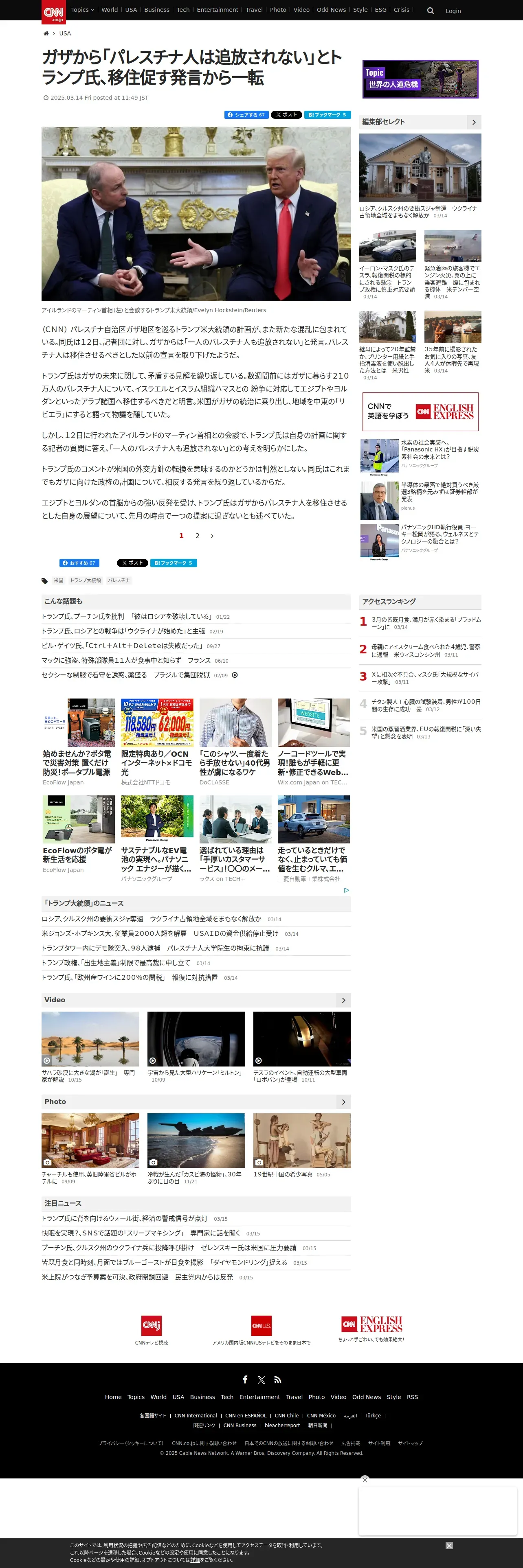The width and height of the screenshot is (523, 1568).
Task: Click bottom CNN English Express logo
Action: point(371,1324)
